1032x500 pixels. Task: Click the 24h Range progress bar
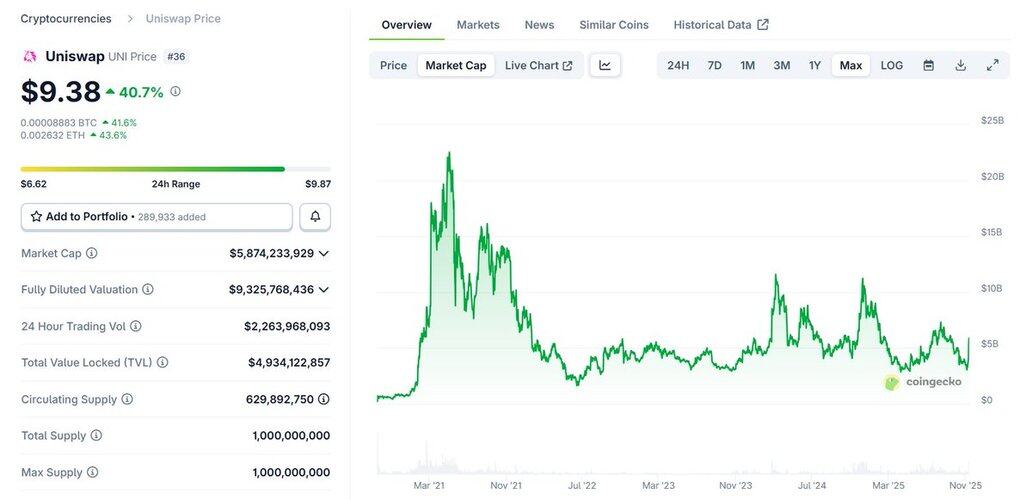coord(175,169)
